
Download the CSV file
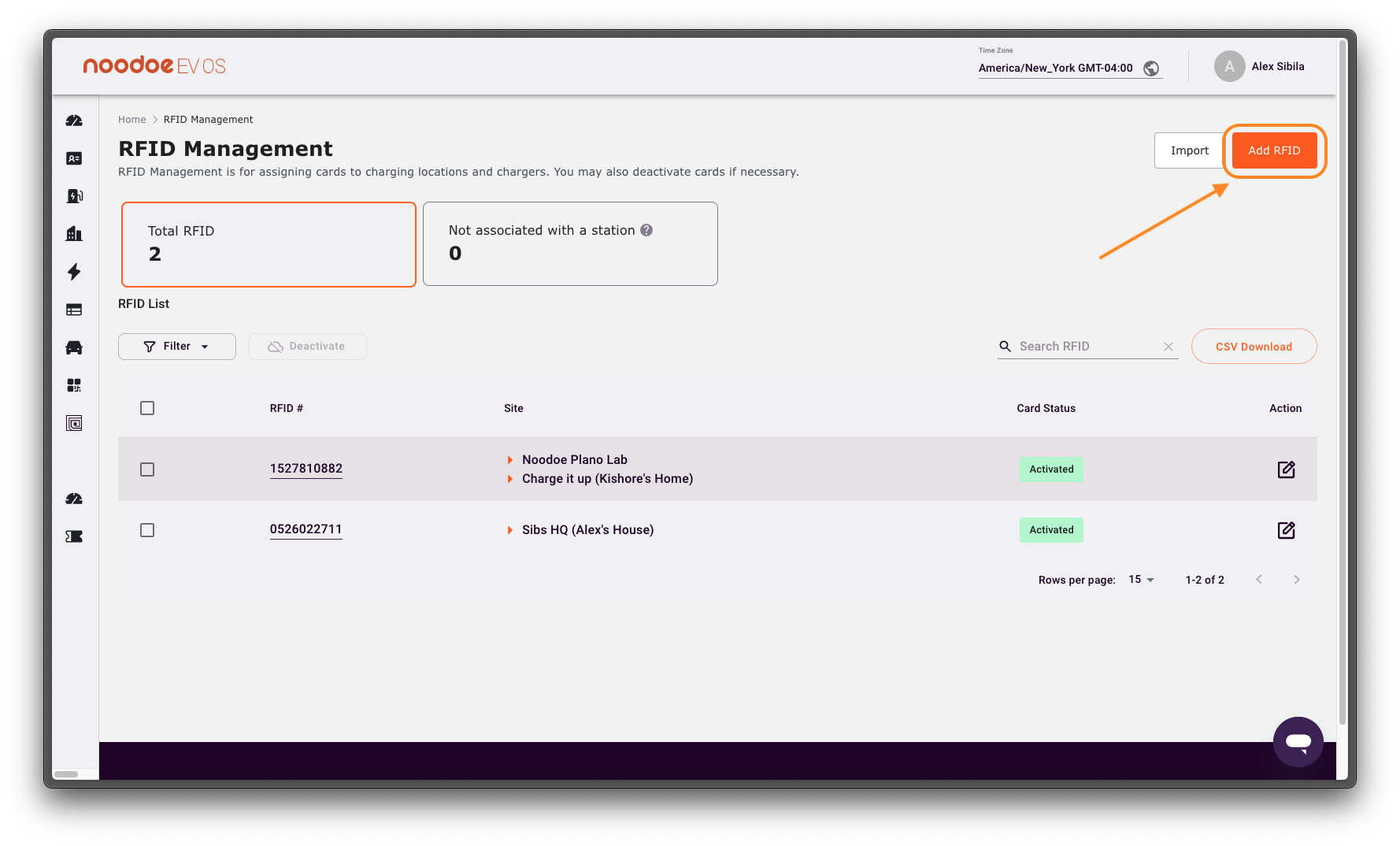point(1254,347)
